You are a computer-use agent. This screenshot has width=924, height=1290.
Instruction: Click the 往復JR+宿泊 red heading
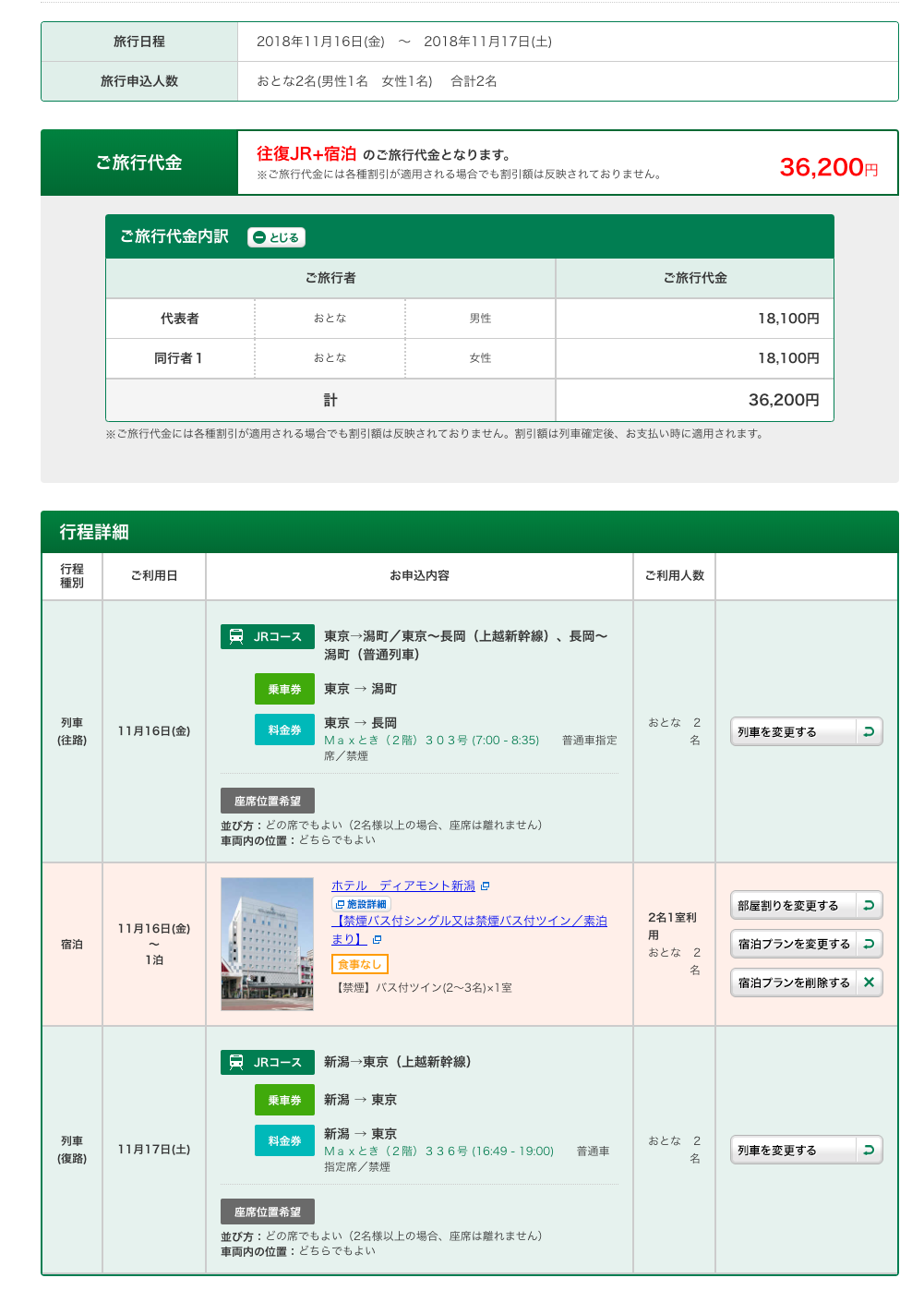tap(306, 153)
